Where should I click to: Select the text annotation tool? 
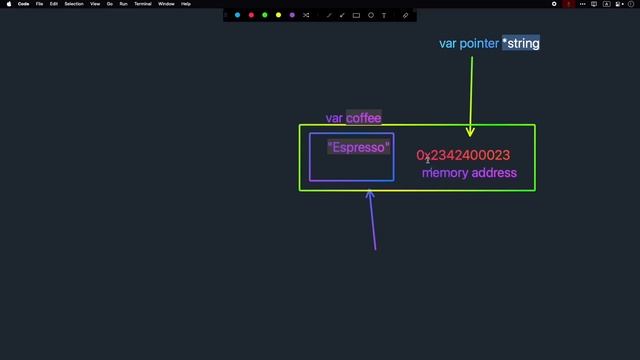click(384, 16)
